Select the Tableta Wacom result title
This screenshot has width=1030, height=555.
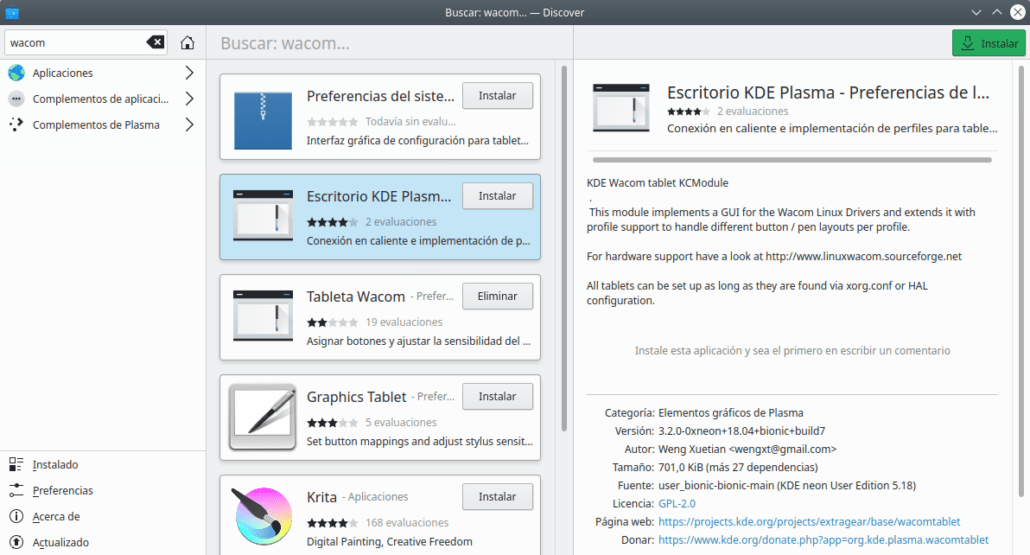pyautogui.click(x=356, y=297)
